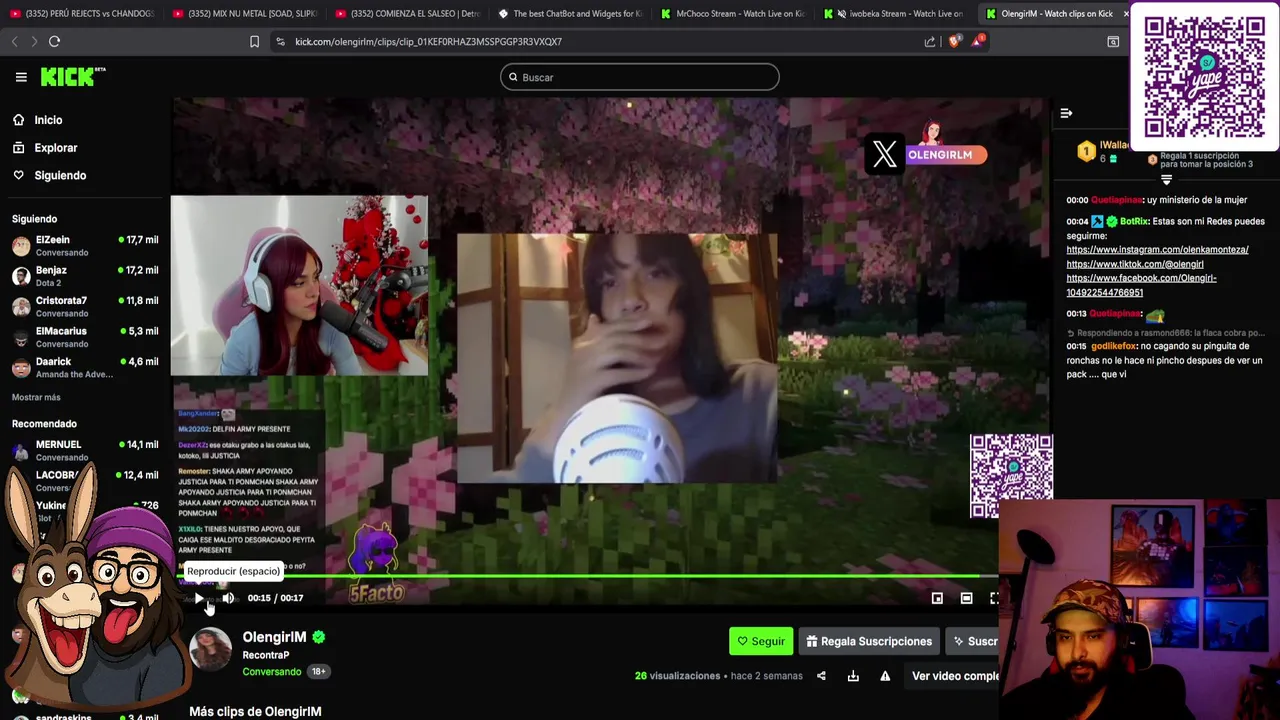This screenshot has height=720, width=1280.
Task: Open the recommended MERNUEL channel
Action: (85, 450)
